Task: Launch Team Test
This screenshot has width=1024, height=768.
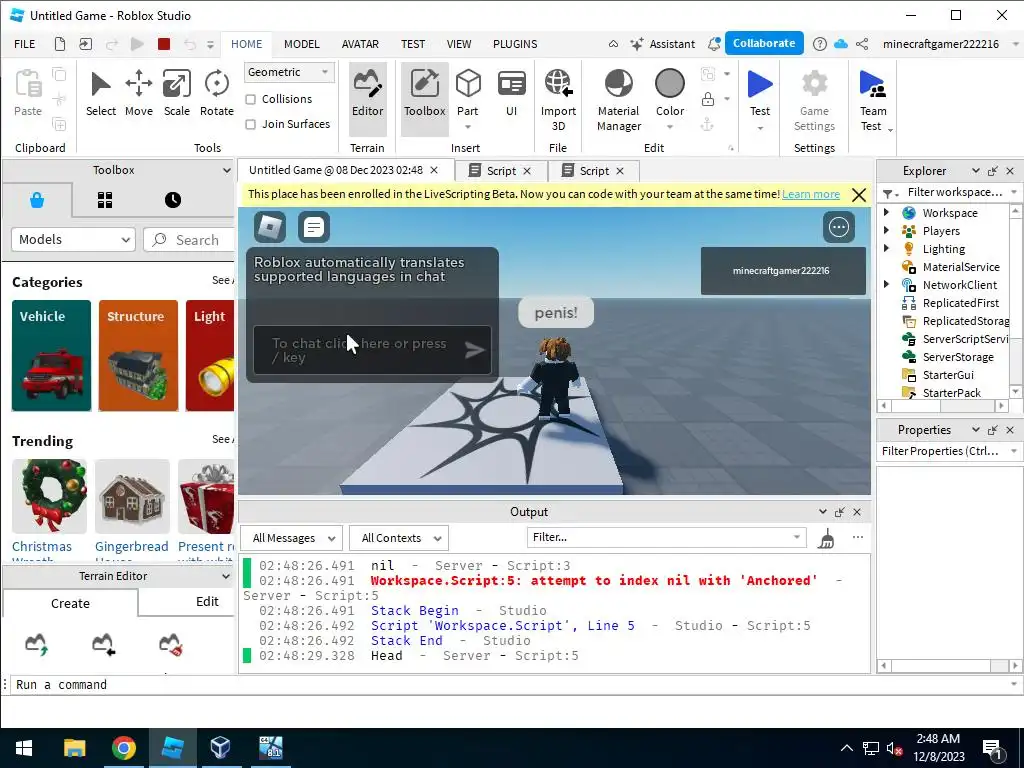Action: coord(872,99)
